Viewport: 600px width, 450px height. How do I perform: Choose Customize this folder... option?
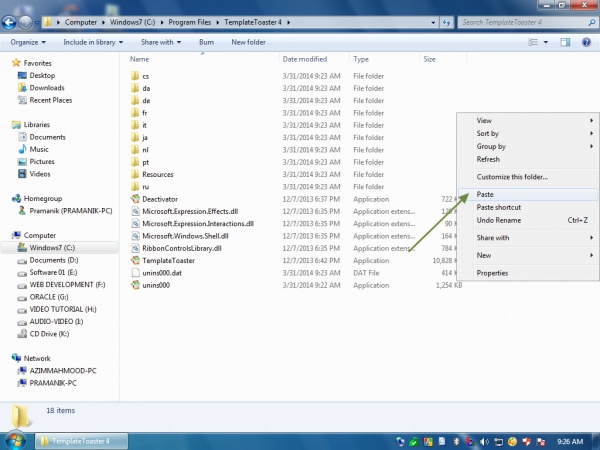pyautogui.click(x=528, y=177)
